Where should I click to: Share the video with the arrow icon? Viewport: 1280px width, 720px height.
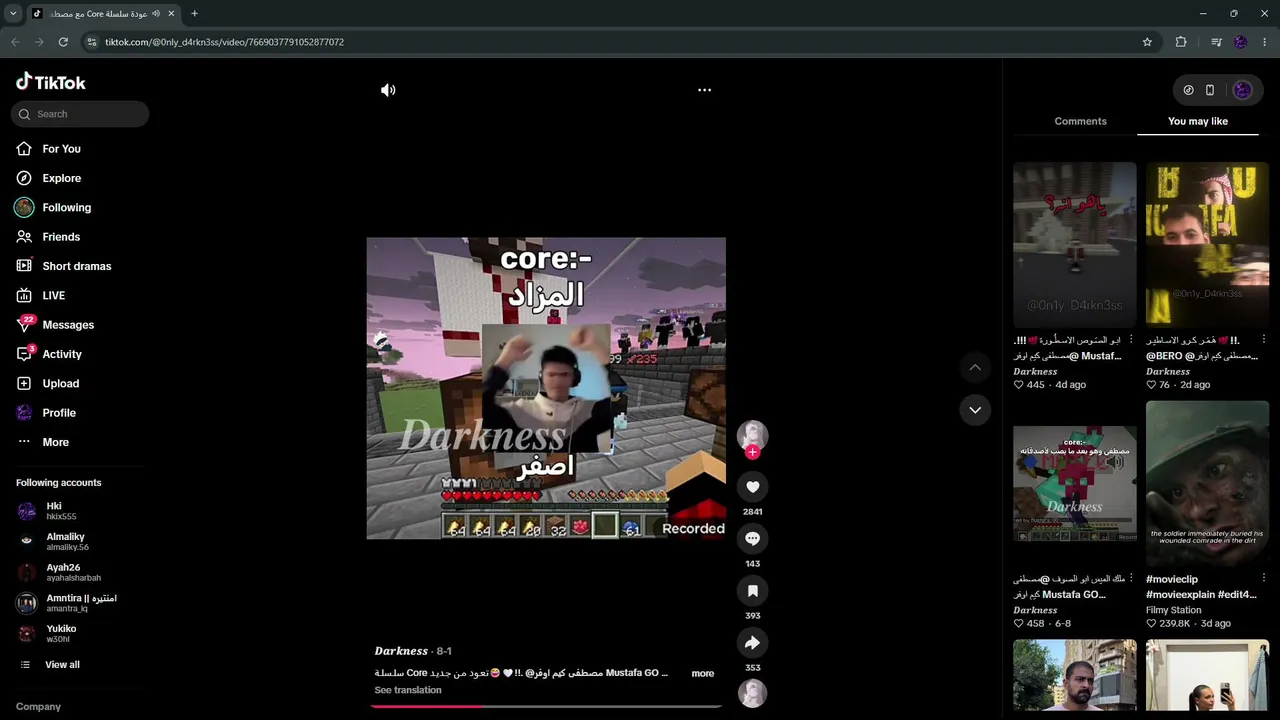753,643
